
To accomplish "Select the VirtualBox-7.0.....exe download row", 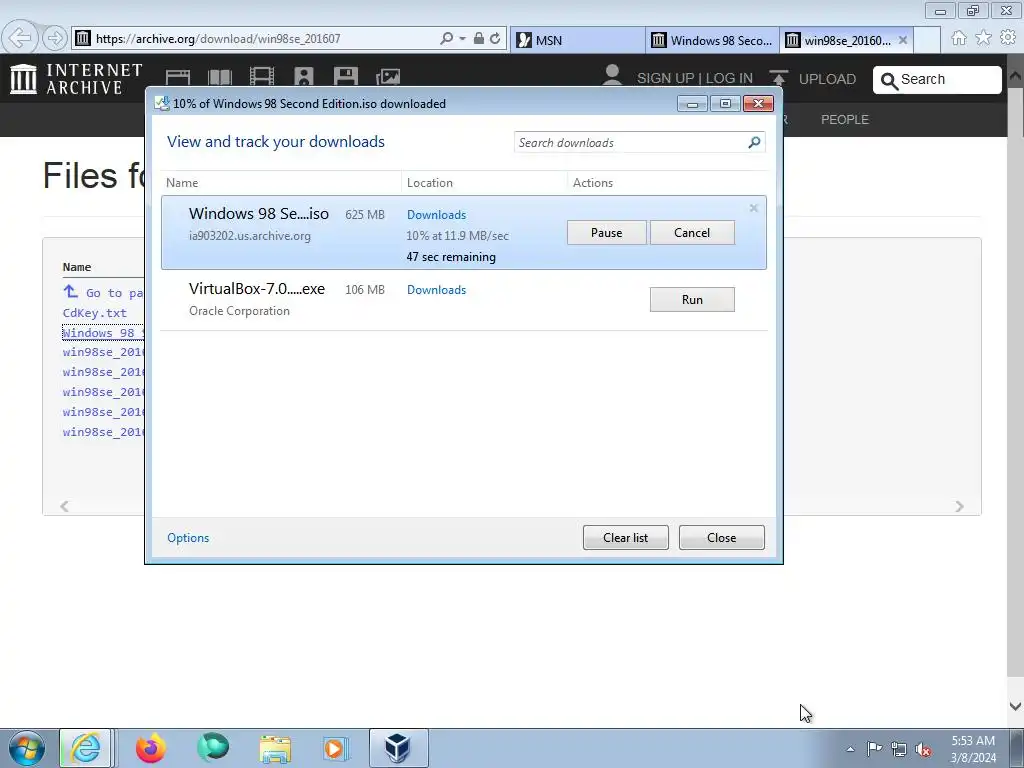I will (x=464, y=299).
